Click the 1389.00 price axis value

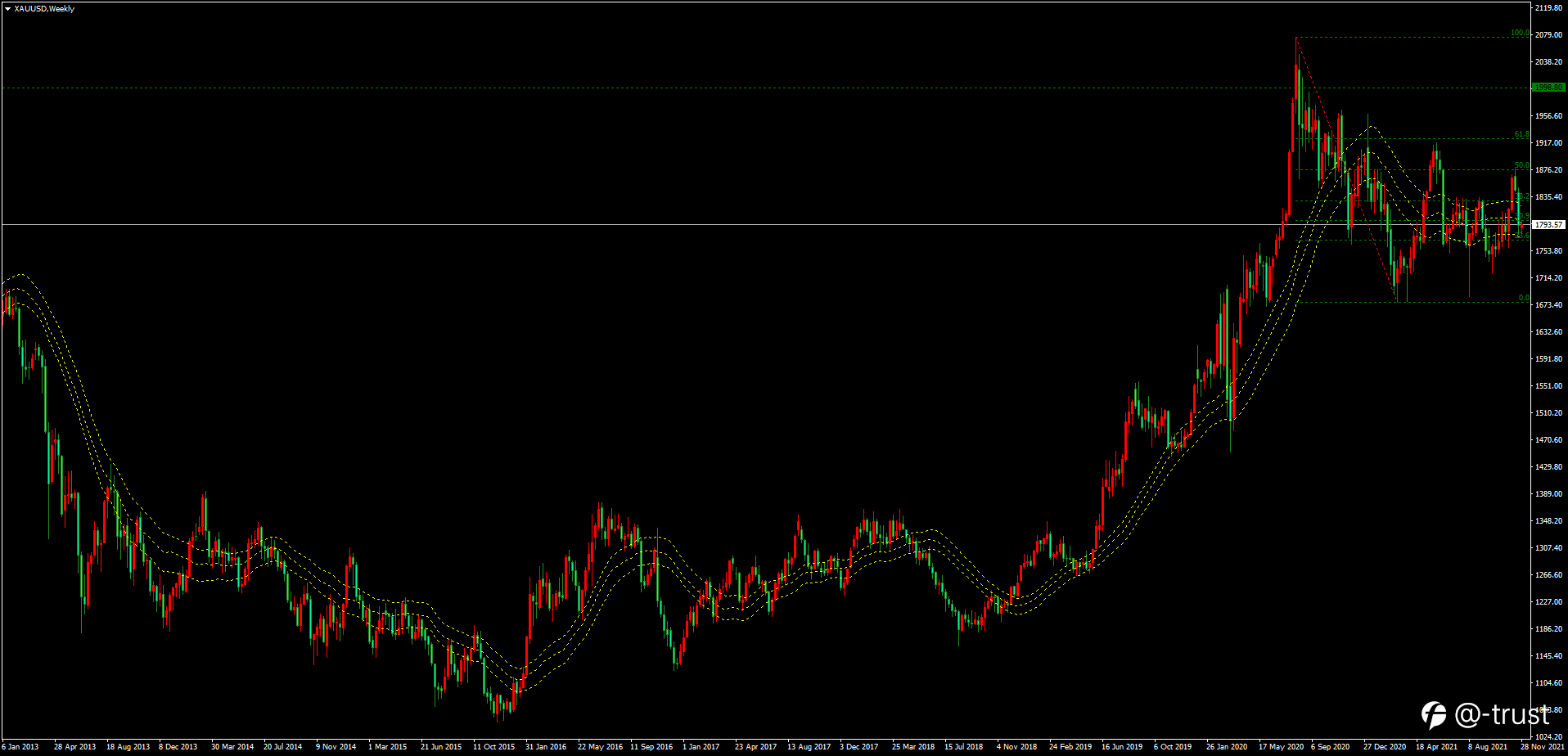[x=1550, y=494]
